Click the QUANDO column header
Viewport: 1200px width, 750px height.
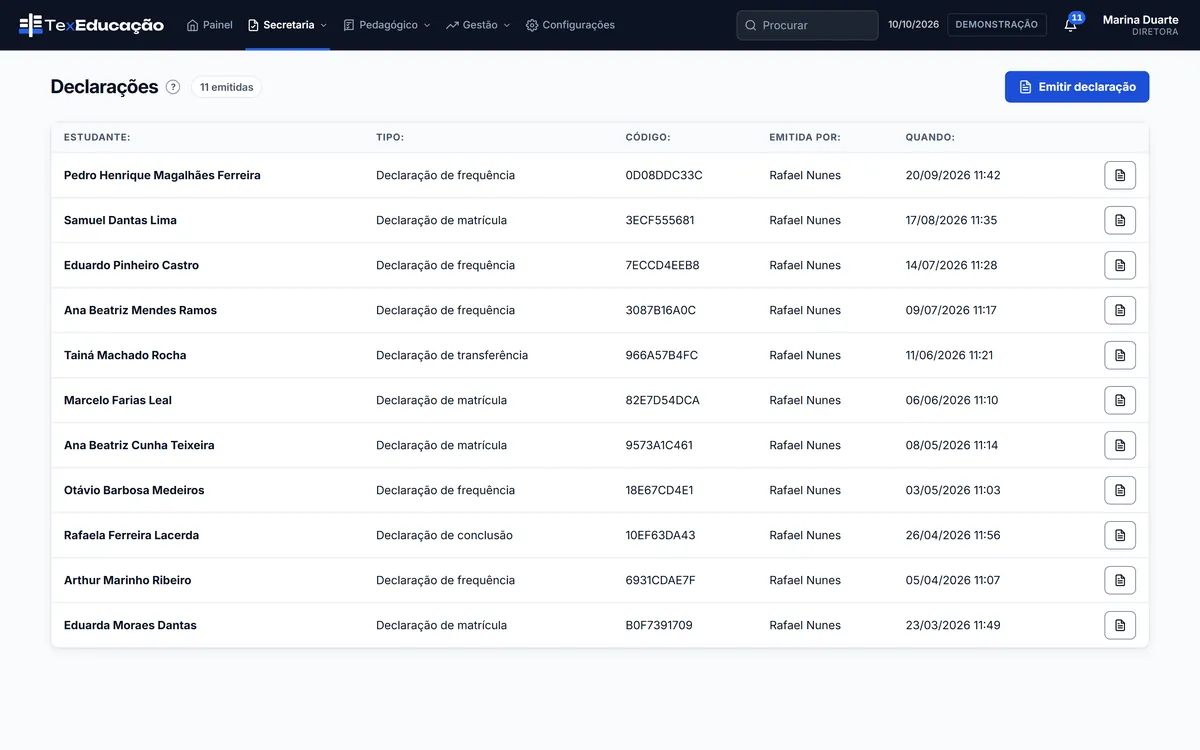click(x=930, y=138)
